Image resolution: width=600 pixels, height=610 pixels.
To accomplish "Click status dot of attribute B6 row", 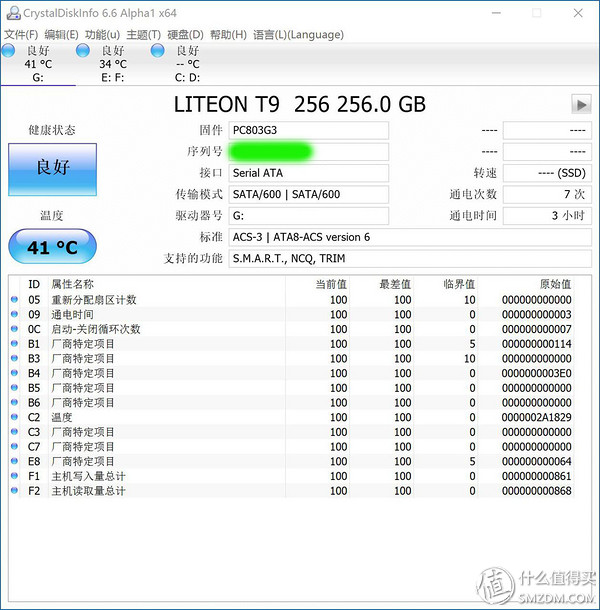I will (x=14, y=402).
